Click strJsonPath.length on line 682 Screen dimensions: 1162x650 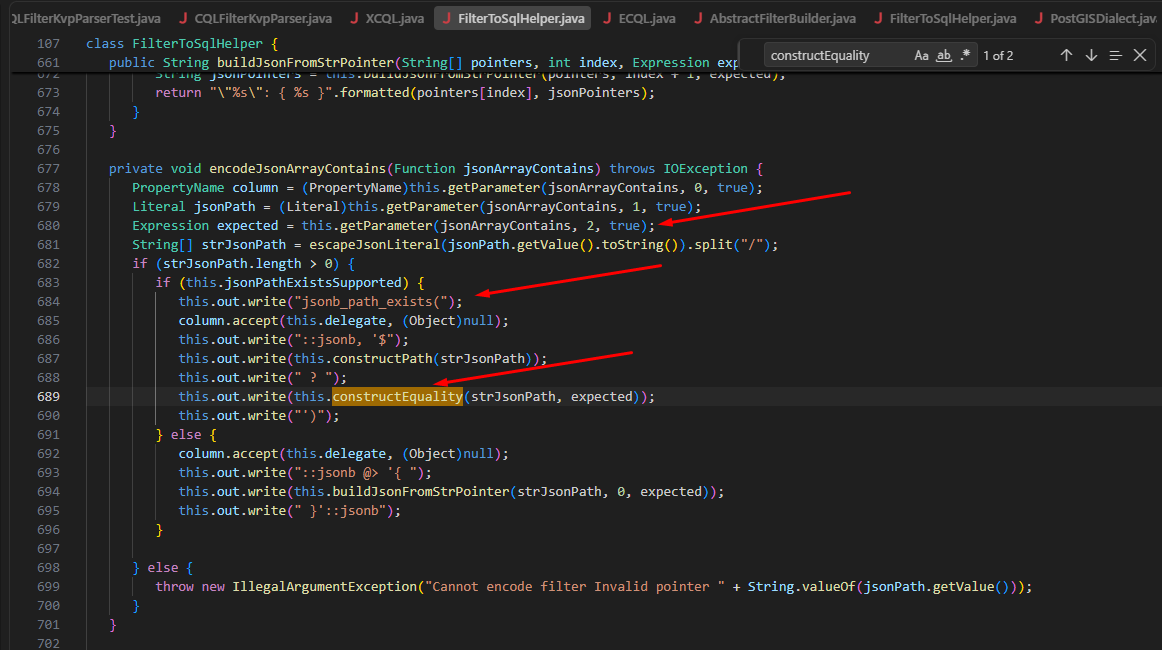[x=232, y=264]
